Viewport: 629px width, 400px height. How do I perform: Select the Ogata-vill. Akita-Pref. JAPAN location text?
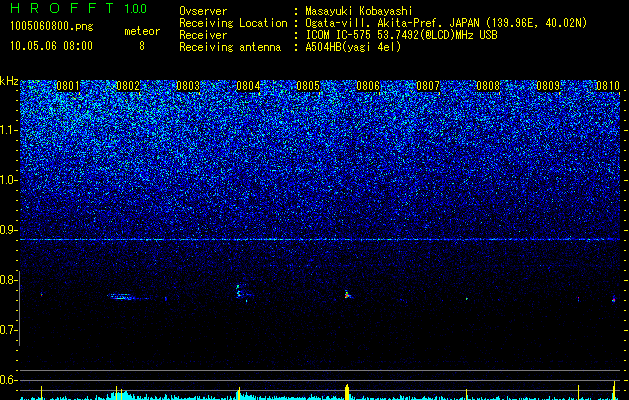tap(446, 23)
